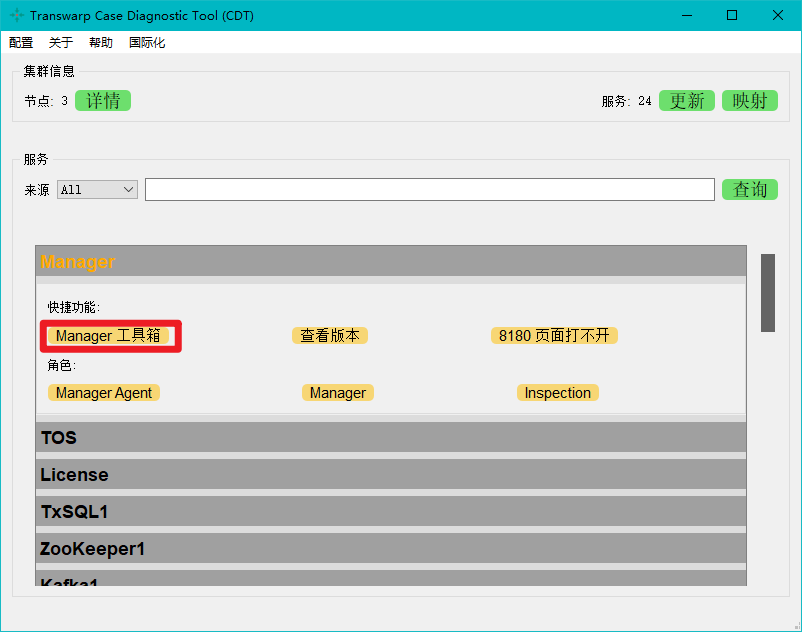Open the 配置 menu
The width and height of the screenshot is (802, 632).
click(21, 42)
